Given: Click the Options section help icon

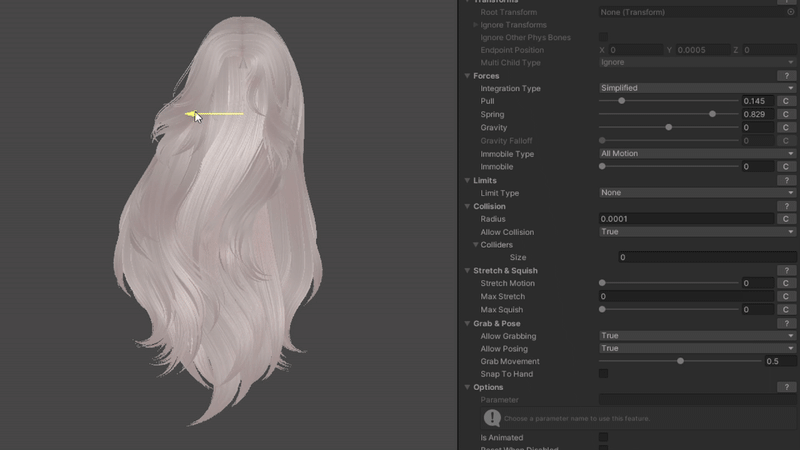Looking at the screenshot, I should point(788,387).
